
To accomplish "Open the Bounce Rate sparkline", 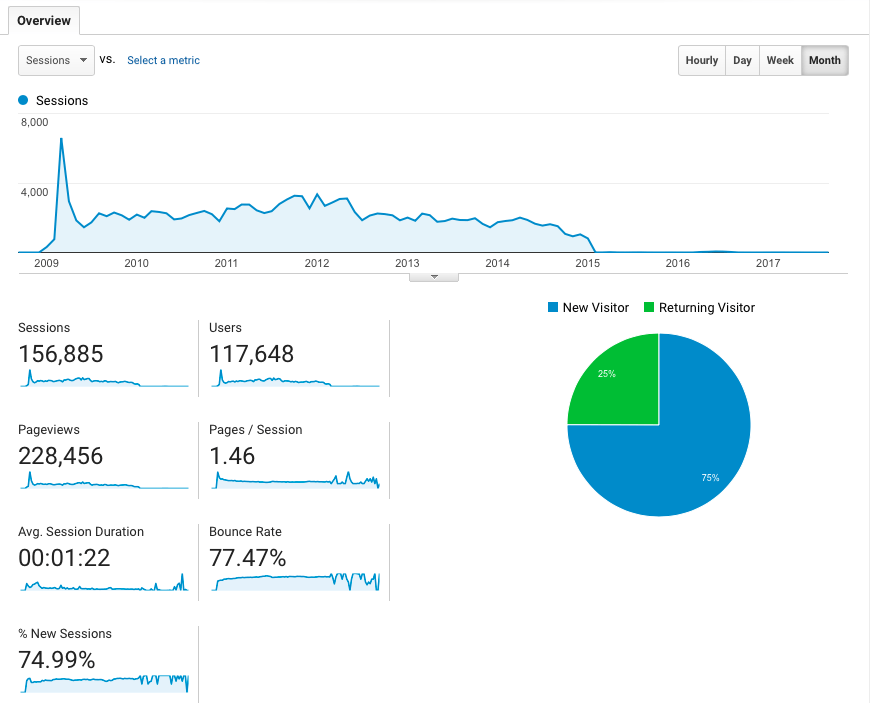I will (295, 582).
